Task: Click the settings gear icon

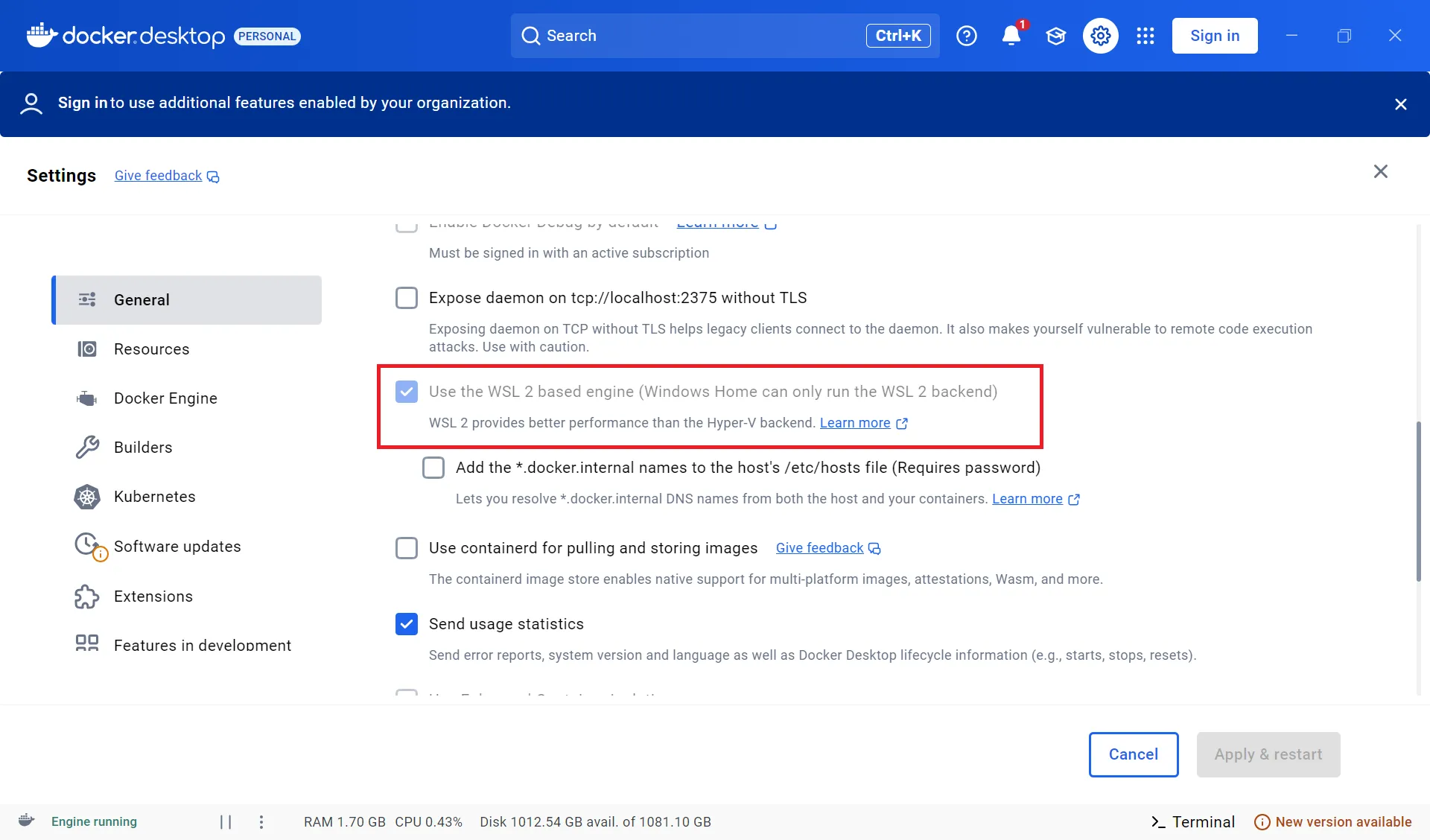Action: [1100, 36]
